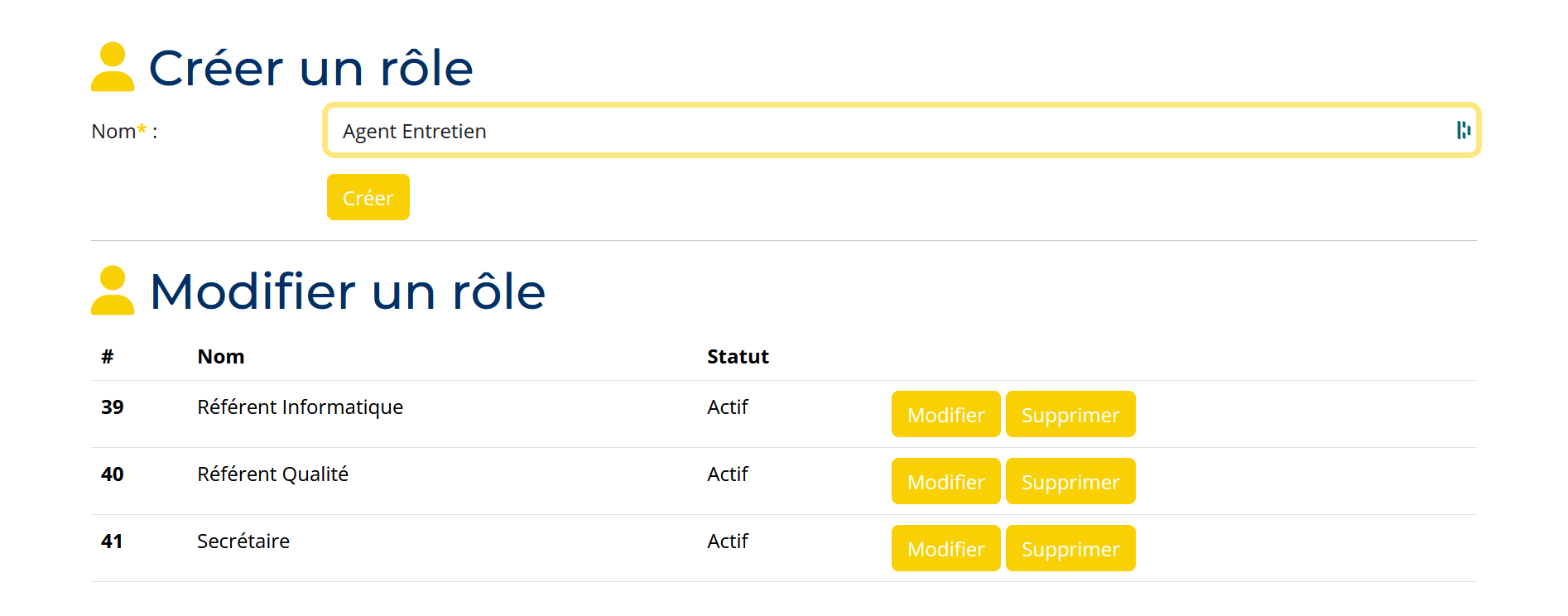Select the "Statut" column header

coord(738,357)
